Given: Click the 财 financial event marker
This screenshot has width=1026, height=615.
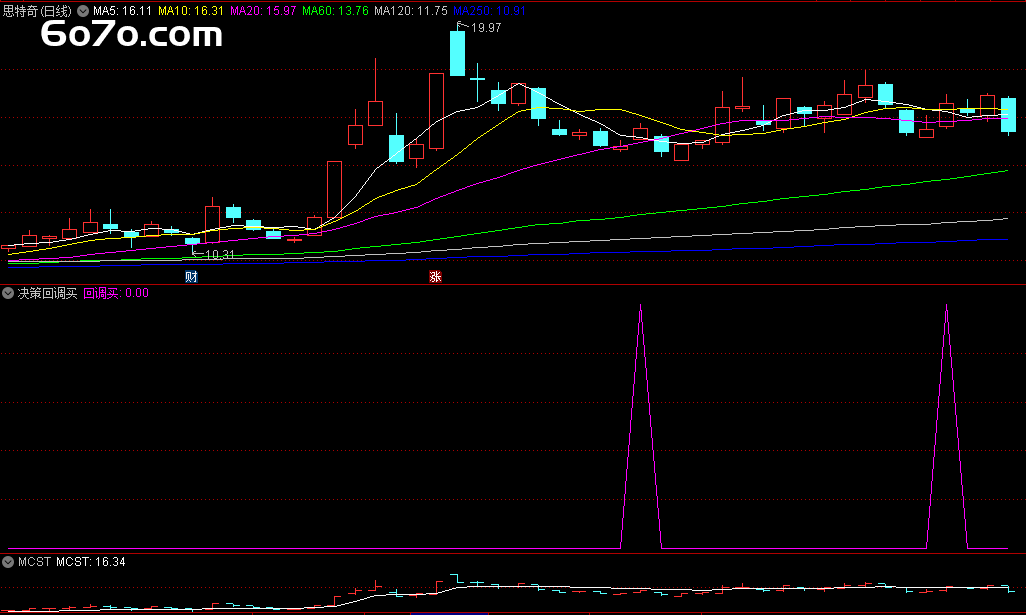Looking at the screenshot, I should click(192, 277).
